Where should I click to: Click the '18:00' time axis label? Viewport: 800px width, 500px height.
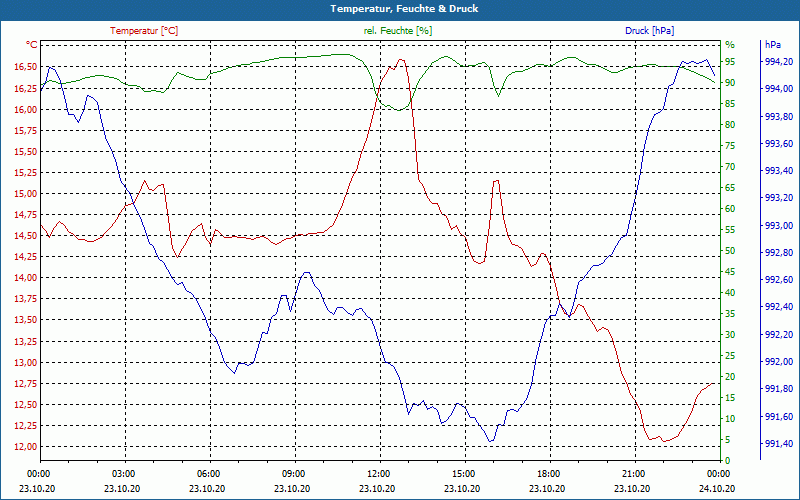pos(547,473)
